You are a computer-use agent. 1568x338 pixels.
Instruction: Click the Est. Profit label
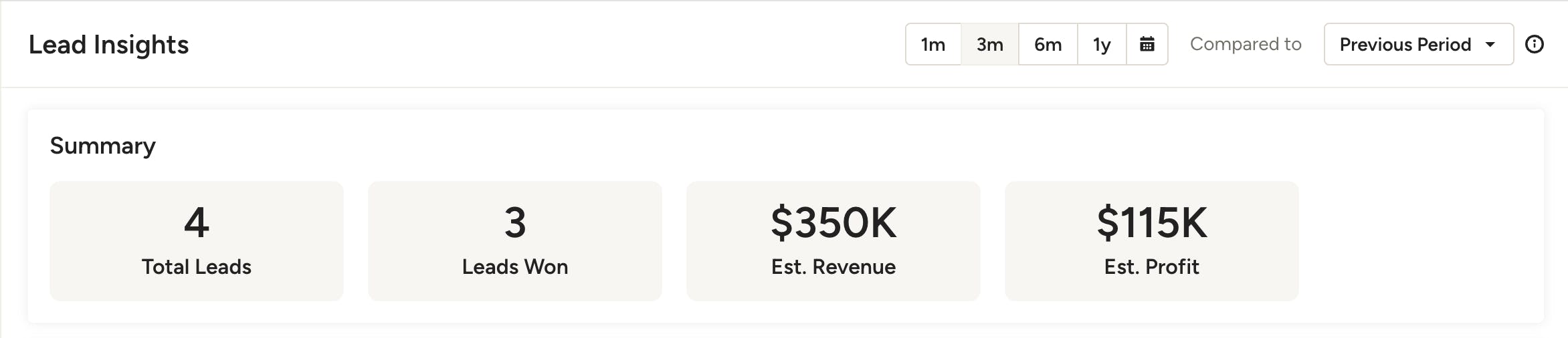pyautogui.click(x=1151, y=267)
